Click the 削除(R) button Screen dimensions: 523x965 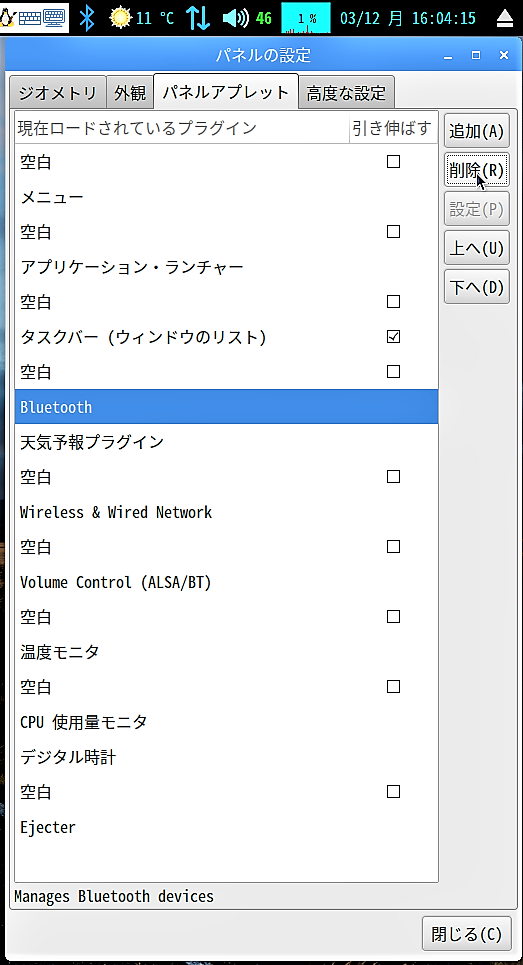(x=477, y=170)
